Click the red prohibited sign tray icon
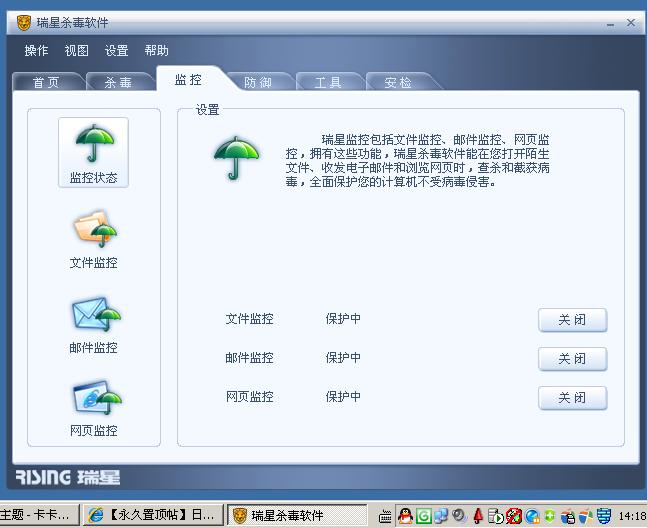647x528 pixels. point(514,516)
